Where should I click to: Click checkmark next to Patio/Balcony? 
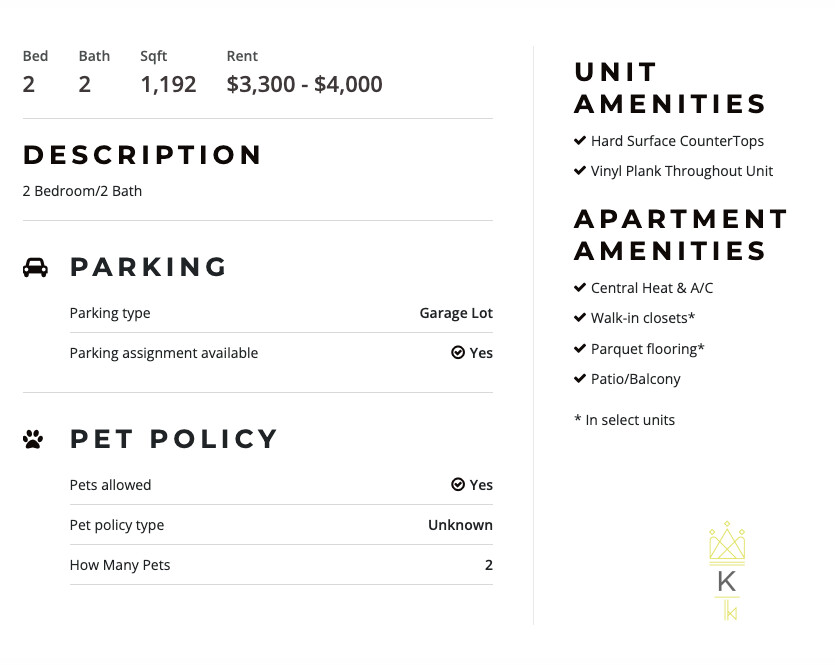[x=580, y=379]
